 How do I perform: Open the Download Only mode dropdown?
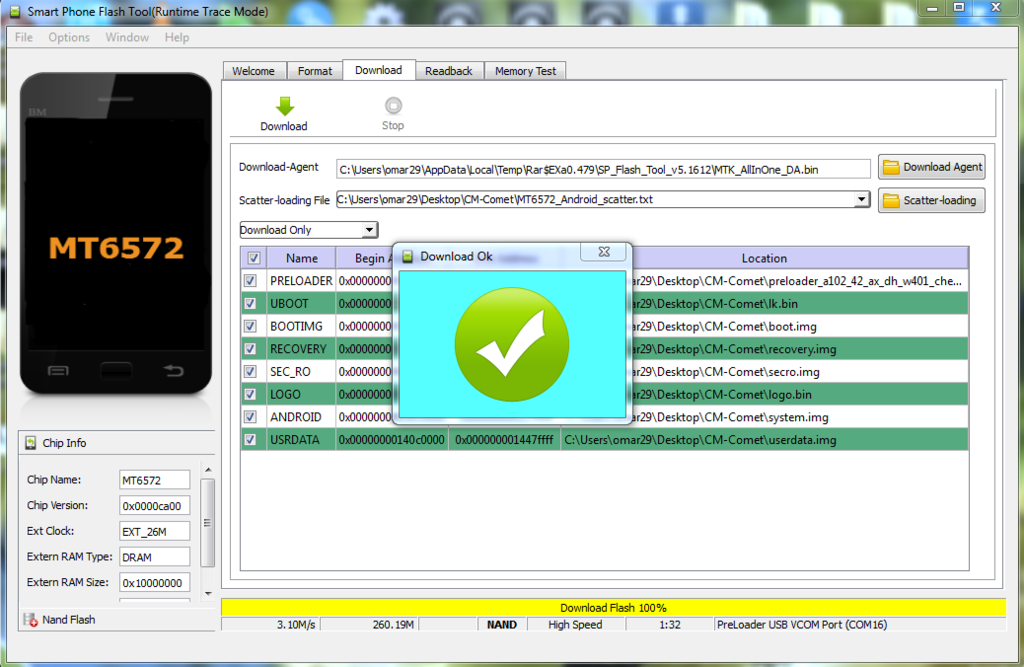click(309, 230)
